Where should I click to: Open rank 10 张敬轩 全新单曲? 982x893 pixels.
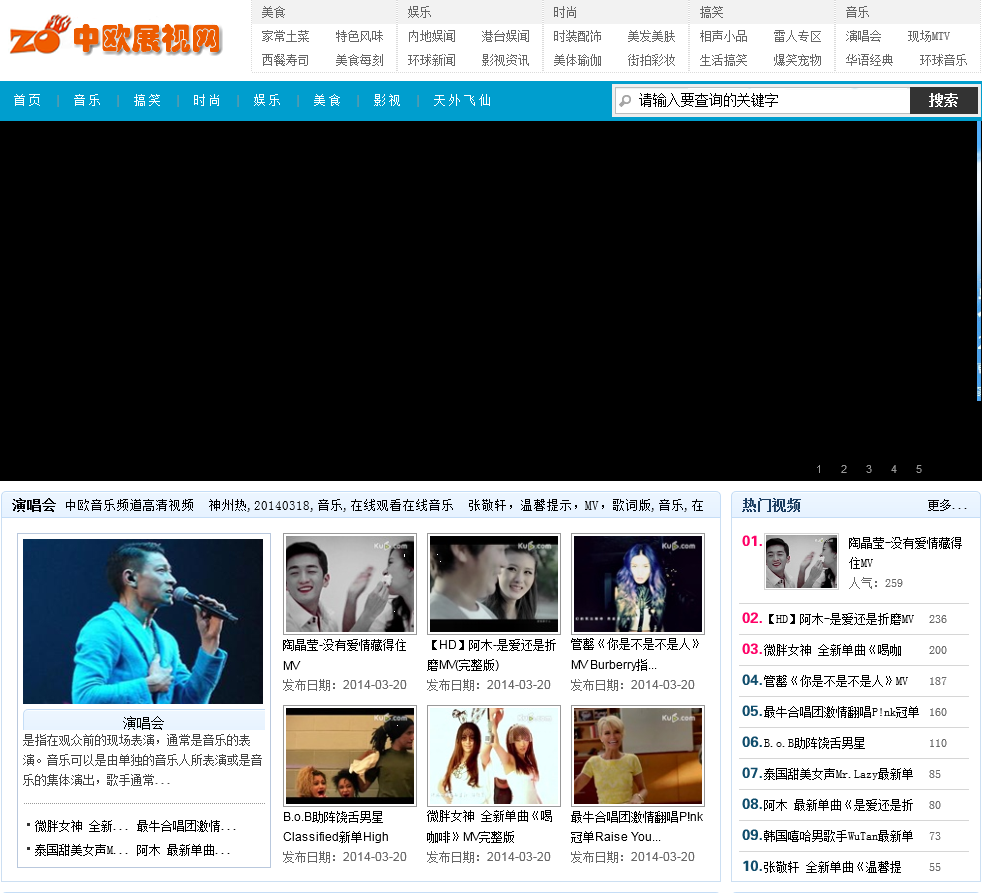[x=832, y=867]
